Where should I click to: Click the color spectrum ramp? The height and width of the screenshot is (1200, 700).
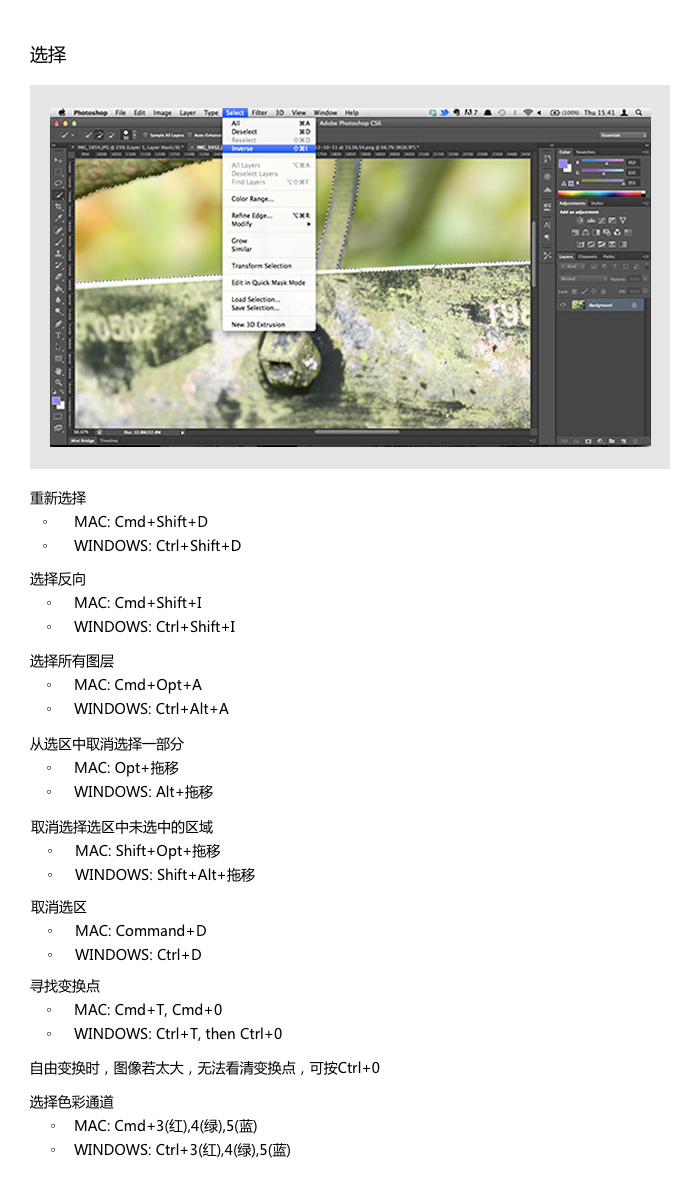click(601, 193)
